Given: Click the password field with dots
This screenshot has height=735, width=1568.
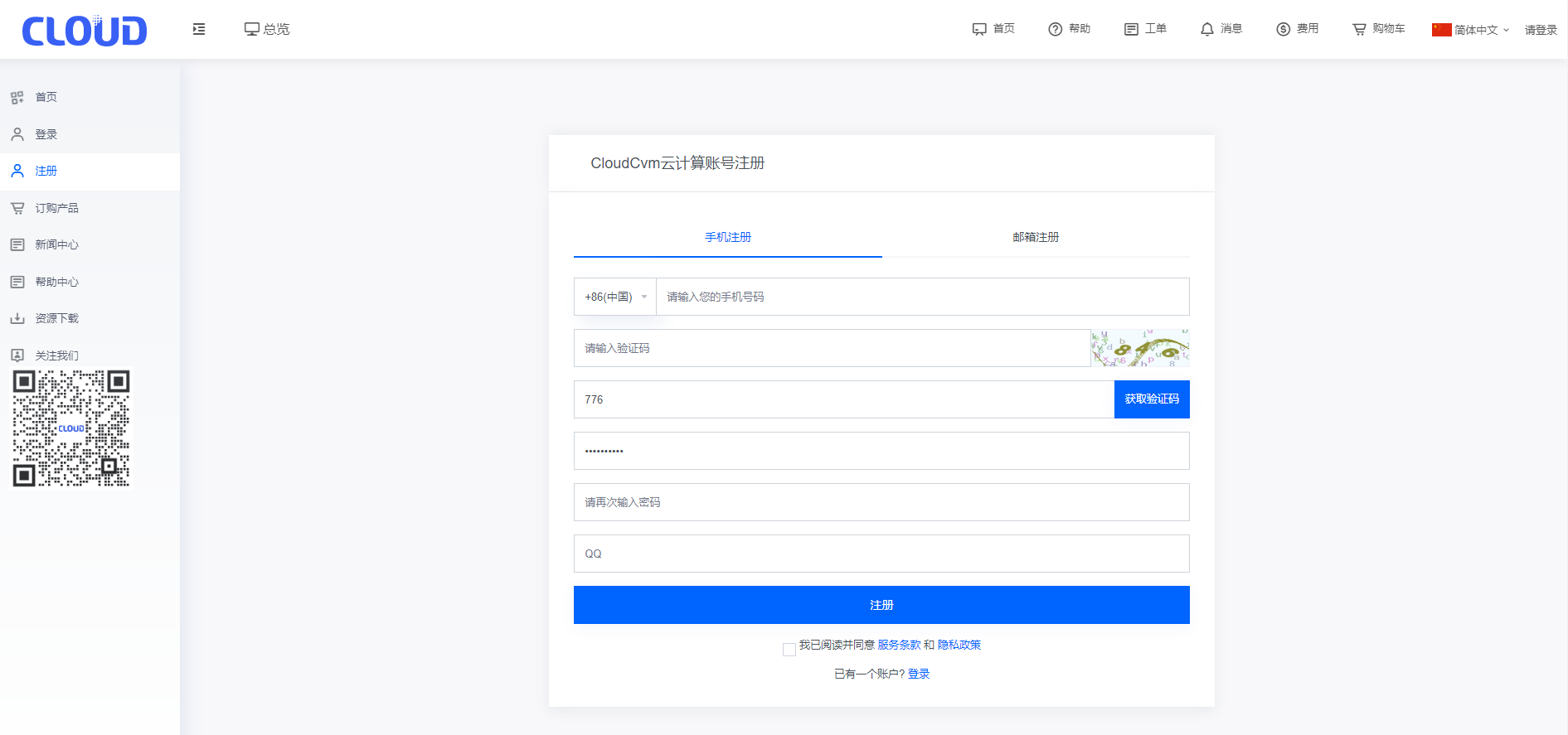Looking at the screenshot, I should (x=881, y=451).
